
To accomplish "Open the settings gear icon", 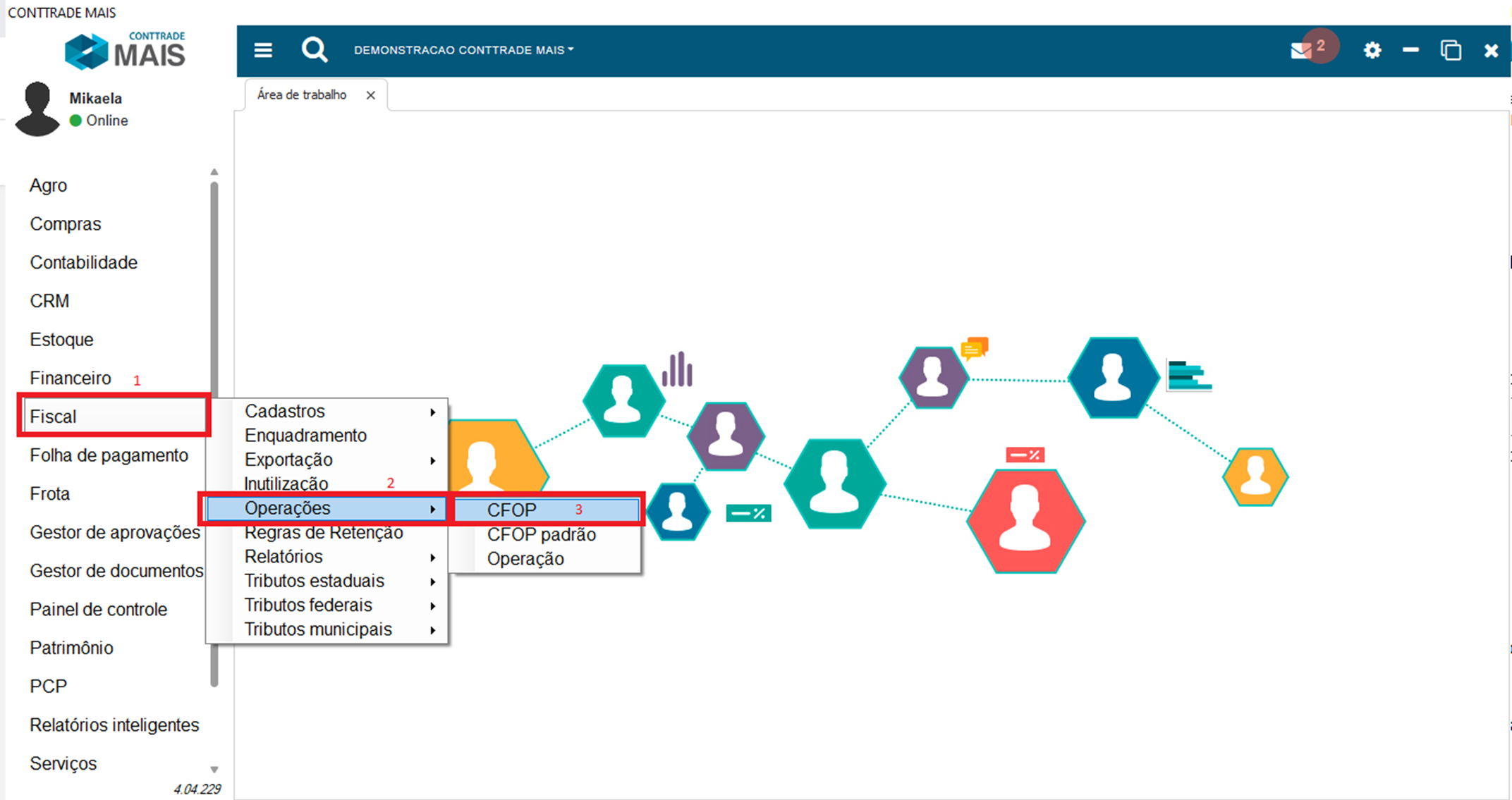I will [x=1372, y=51].
